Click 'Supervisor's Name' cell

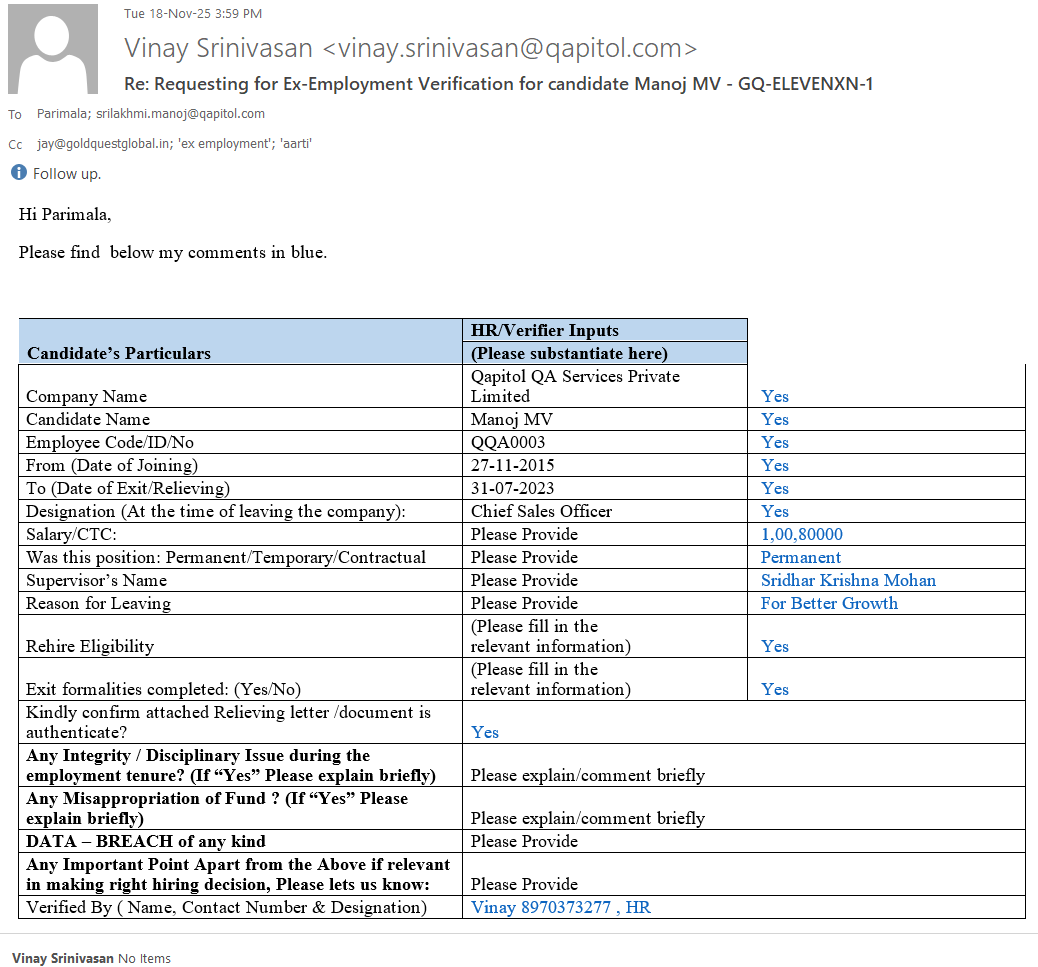(x=241, y=580)
